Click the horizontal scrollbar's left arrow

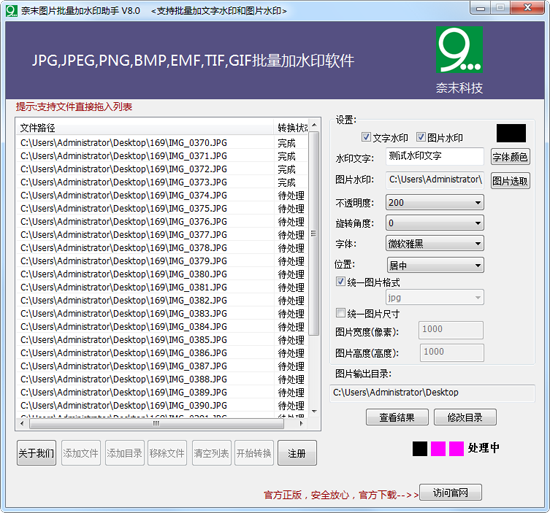coord(22,424)
